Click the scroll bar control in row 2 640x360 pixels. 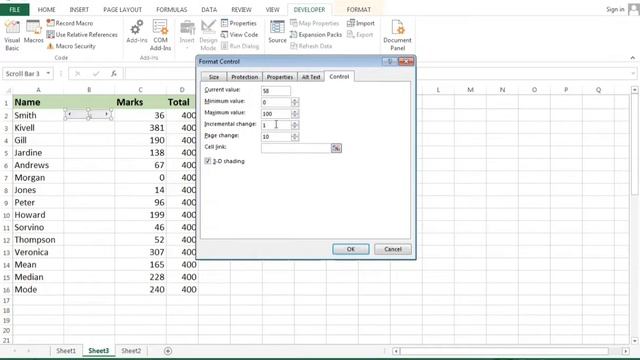[88, 115]
